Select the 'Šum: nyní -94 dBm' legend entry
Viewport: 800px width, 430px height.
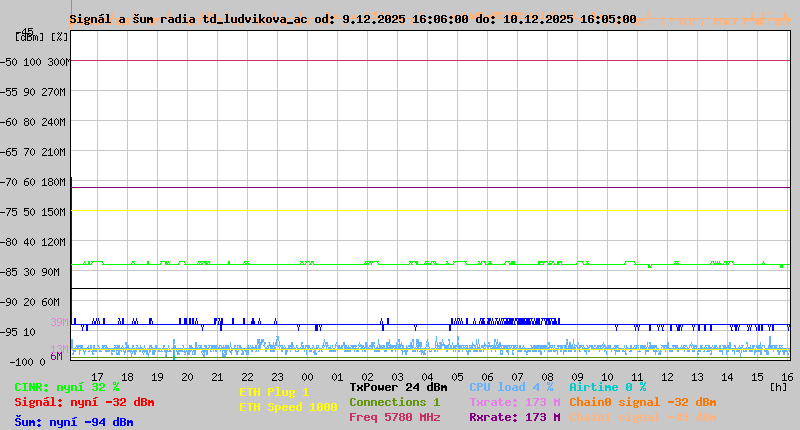tap(74, 422)
